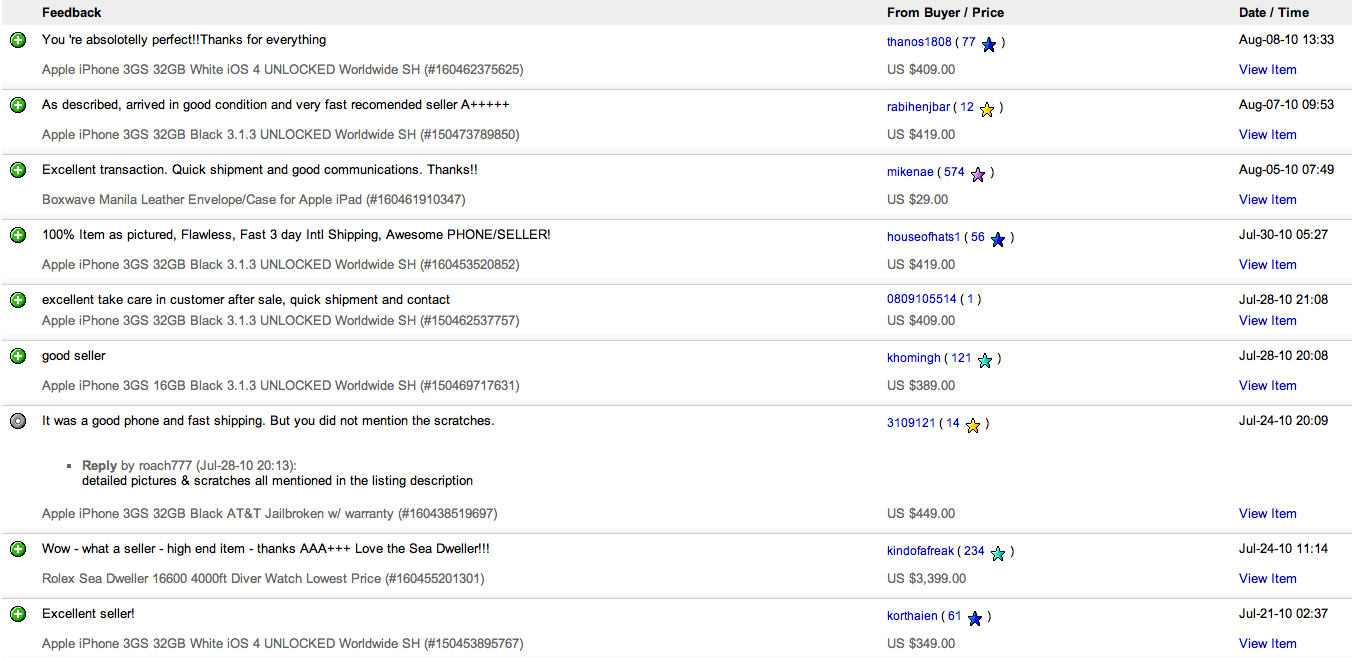
Task: Select 'Reply by roach777' text line
Action: (189, 466)
